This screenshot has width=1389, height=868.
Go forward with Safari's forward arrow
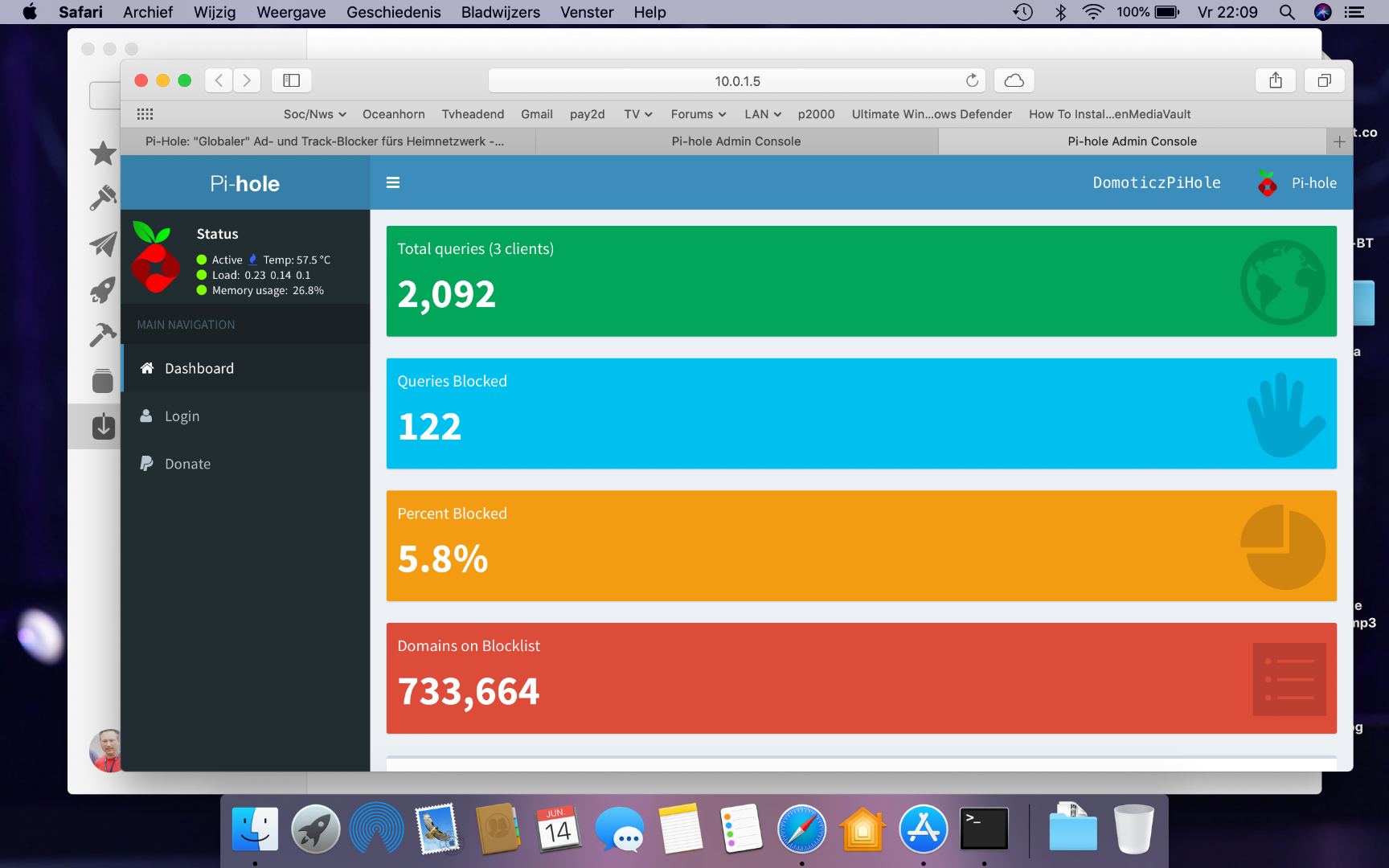click(x=247, y=80)
